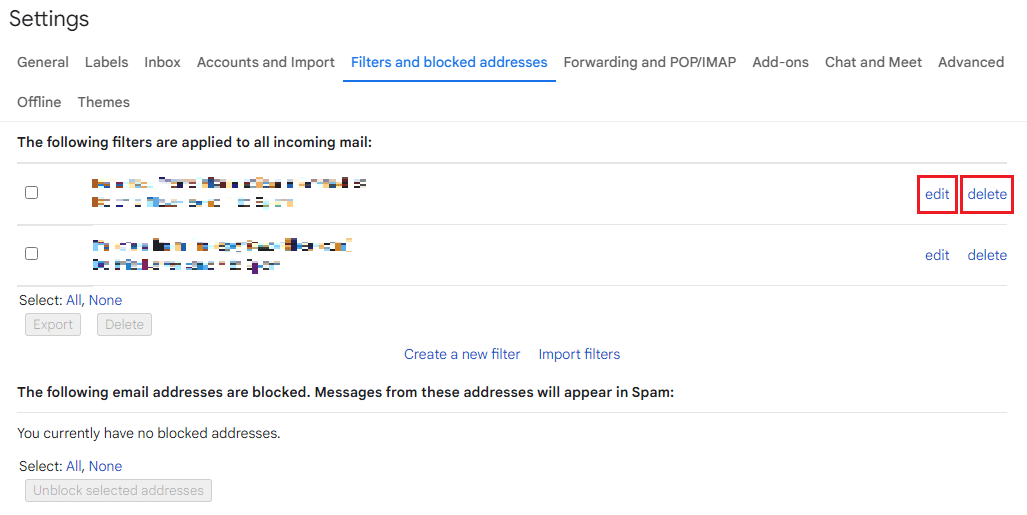The width and height of the screenshot is (1027, 515).
Task: Select Filters and blocked addresses tab
Action: [449, 62]
